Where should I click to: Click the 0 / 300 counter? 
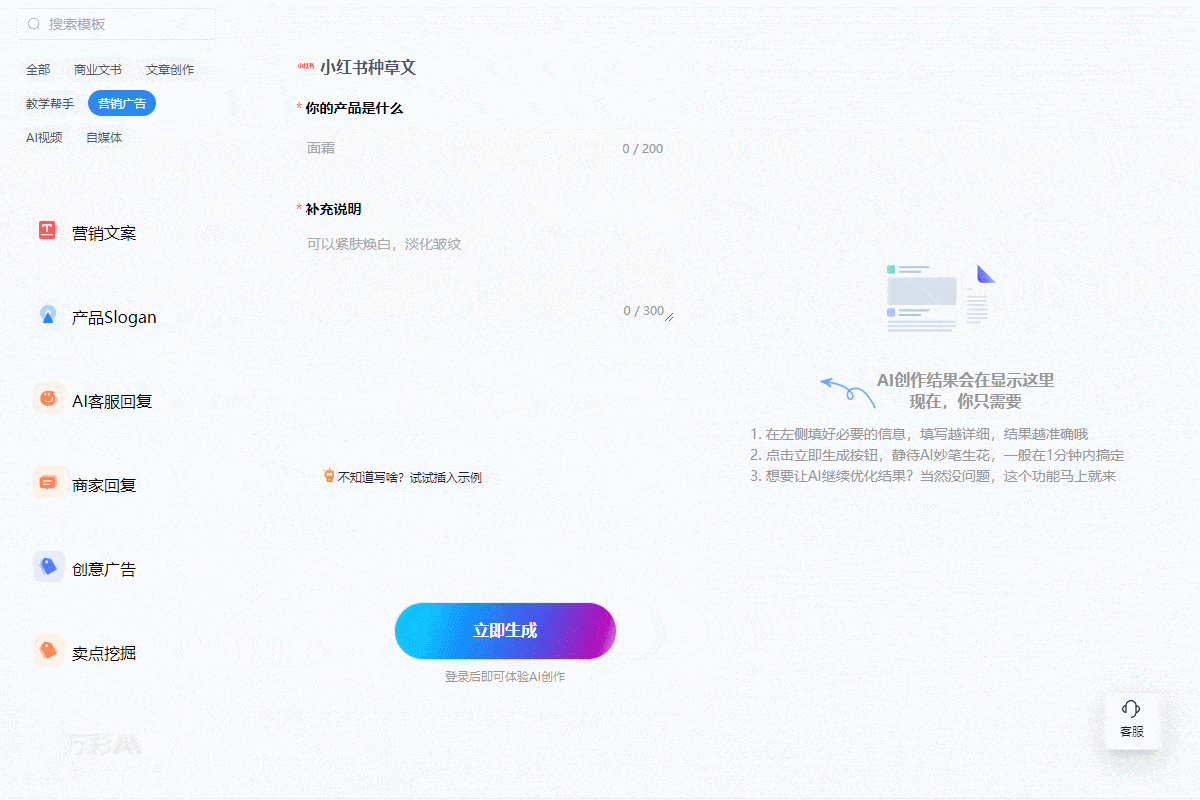(x=644, y=311)
